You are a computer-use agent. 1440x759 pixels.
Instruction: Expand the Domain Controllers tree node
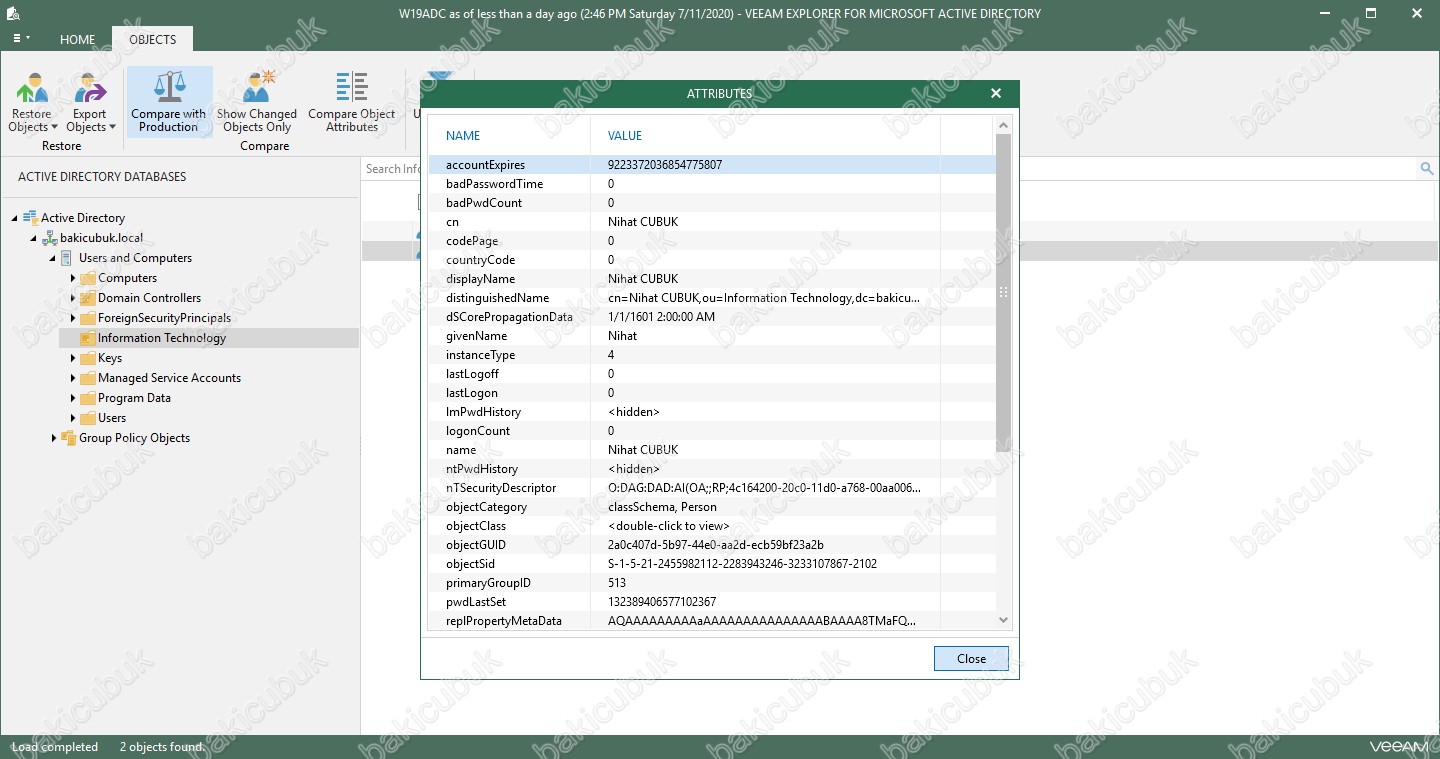click(73, 298)
